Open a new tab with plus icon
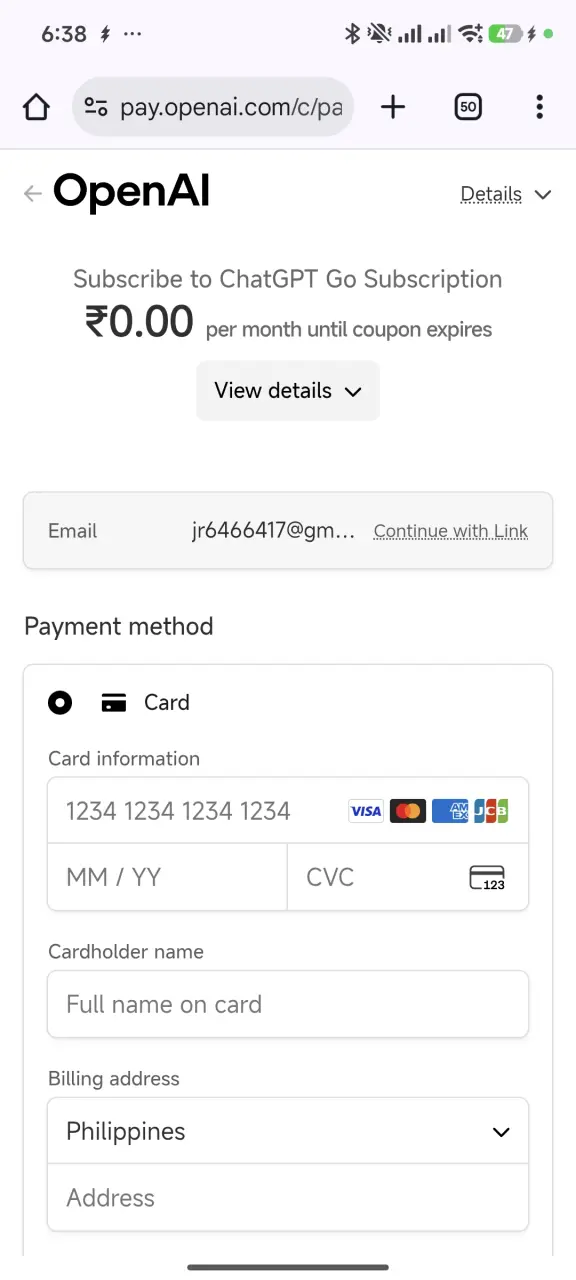The image size is (576, 1280). click(x=393, y=107)
